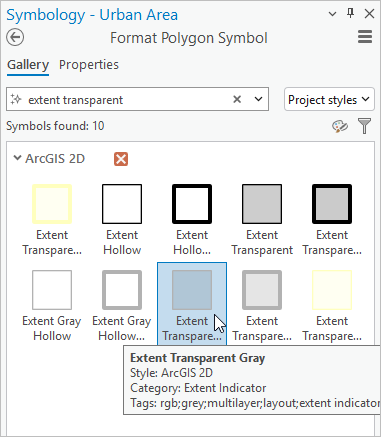This screenshot has height=437, width=381.
Task: Select the highlighted Extent Transparent Gray symbol
Action: point(192,304)
